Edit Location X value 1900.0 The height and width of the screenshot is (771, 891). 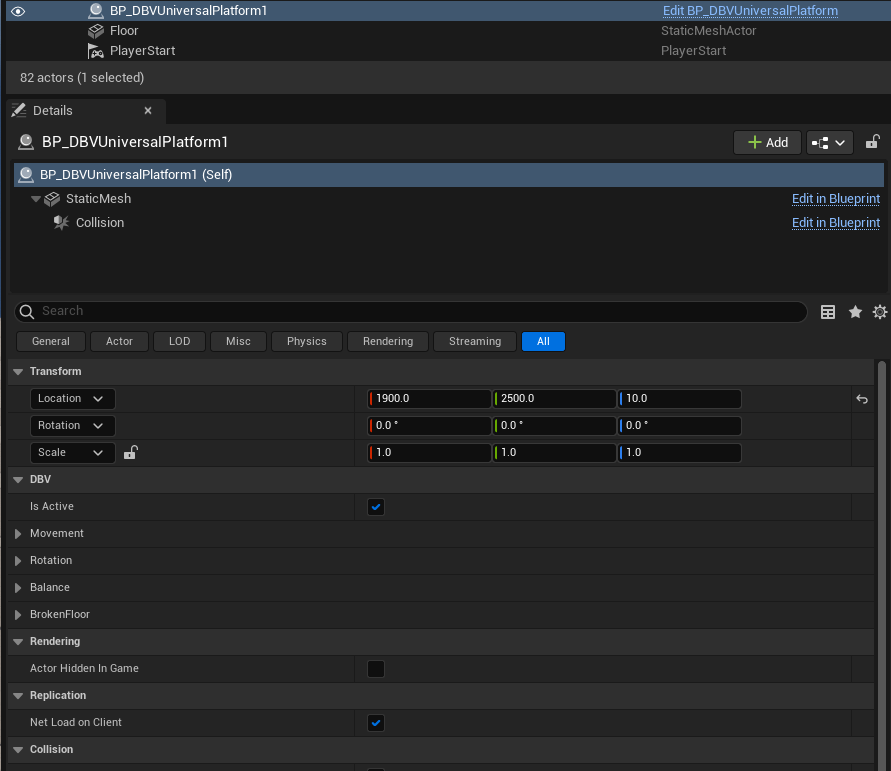pyautogui.click(x=429, y=399)
